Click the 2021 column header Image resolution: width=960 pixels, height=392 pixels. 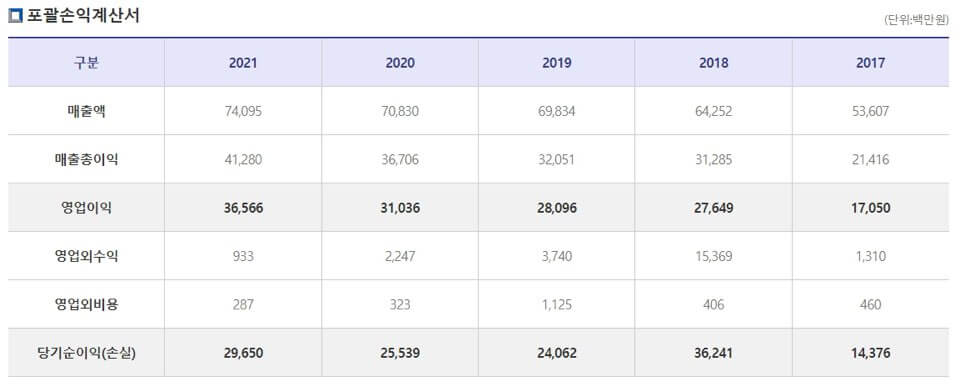pos(243,63)
